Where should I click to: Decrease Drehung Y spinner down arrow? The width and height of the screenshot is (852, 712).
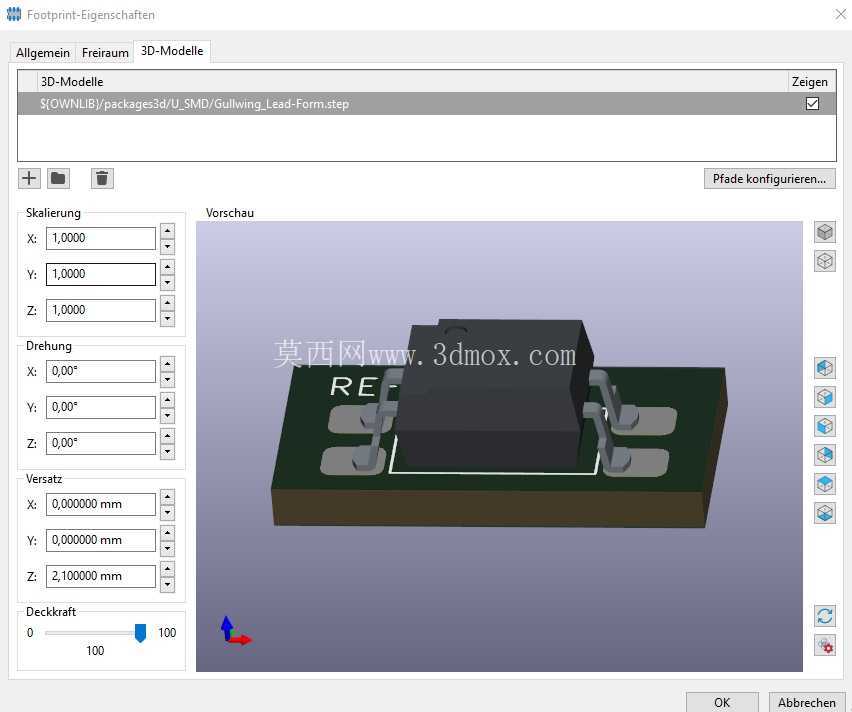click(167, 415)
